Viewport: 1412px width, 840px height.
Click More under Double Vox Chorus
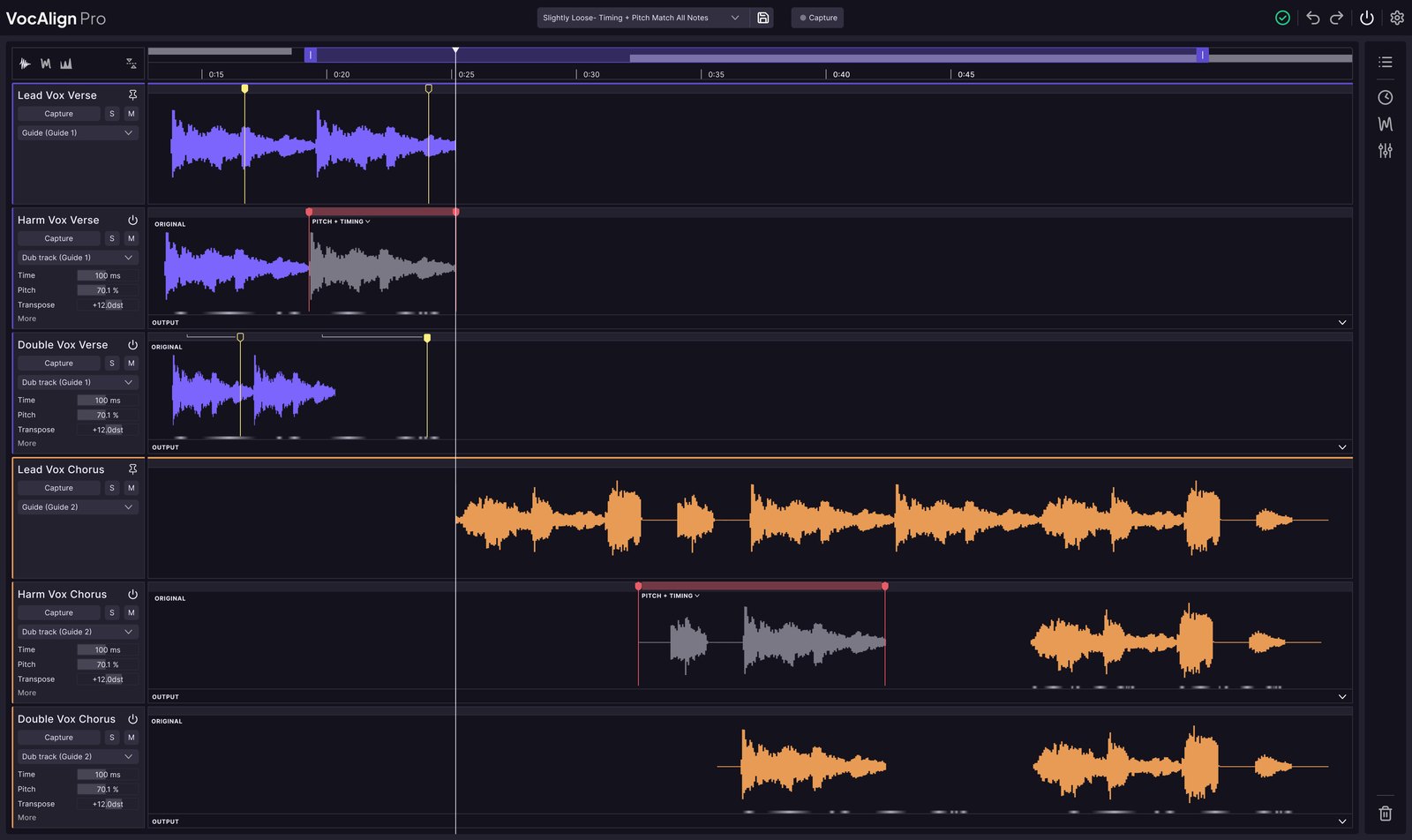pos(27,818)
